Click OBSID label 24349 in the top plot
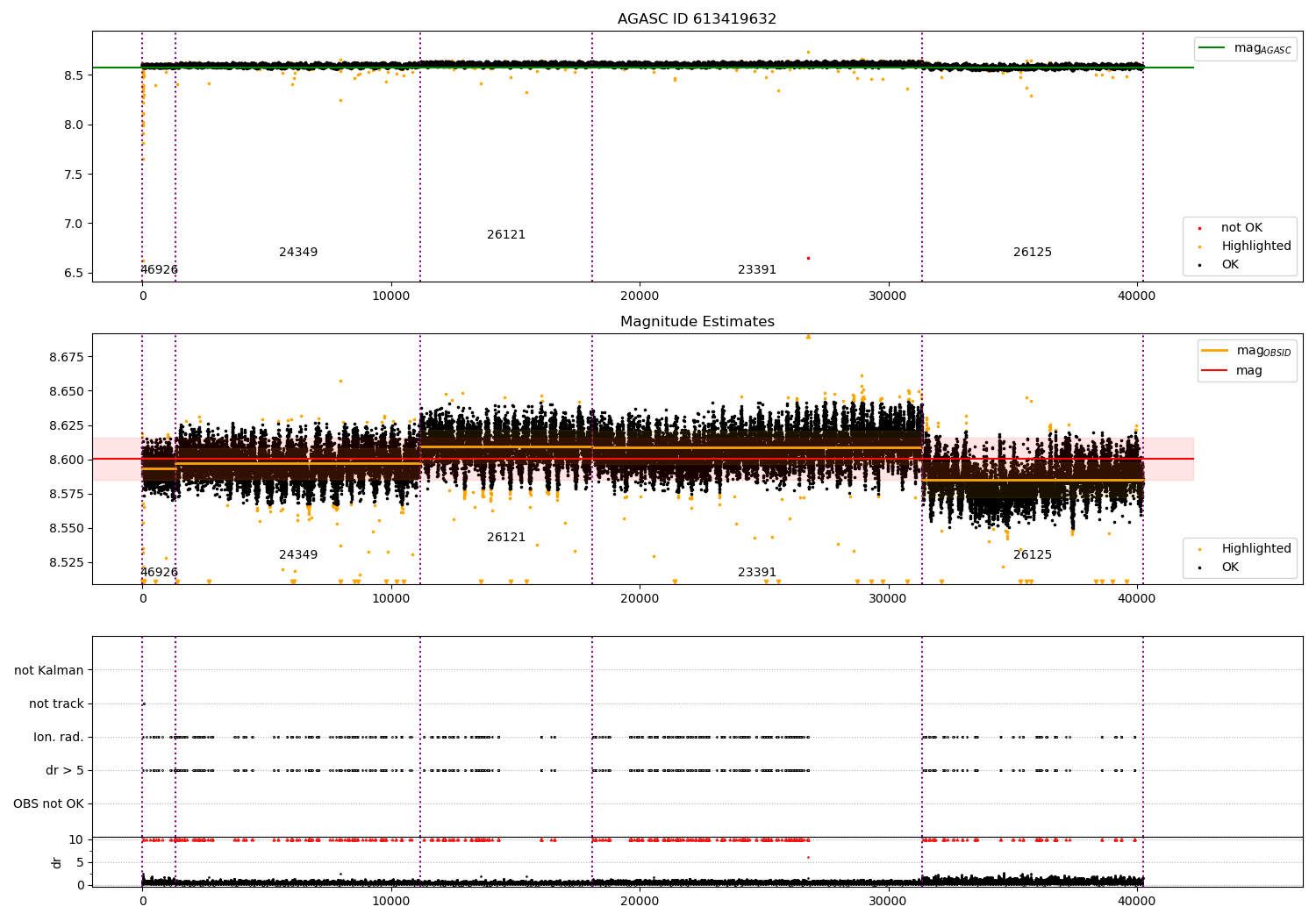This screenshot has width=1316, height=921. coord(298,253)
